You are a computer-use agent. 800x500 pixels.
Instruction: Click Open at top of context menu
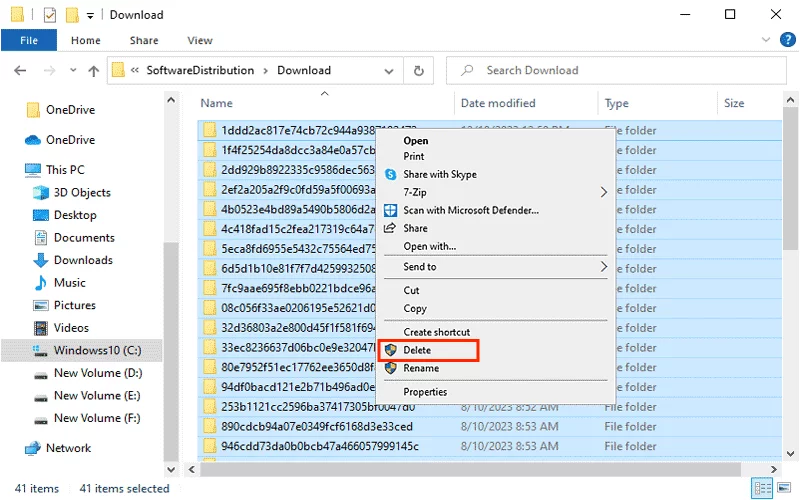point(416,141)
